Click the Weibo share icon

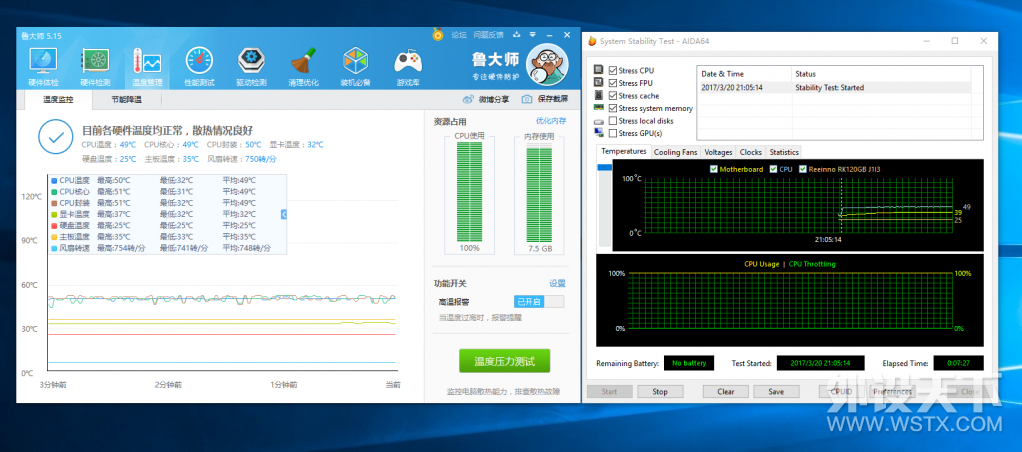click(x=469, y=99)
